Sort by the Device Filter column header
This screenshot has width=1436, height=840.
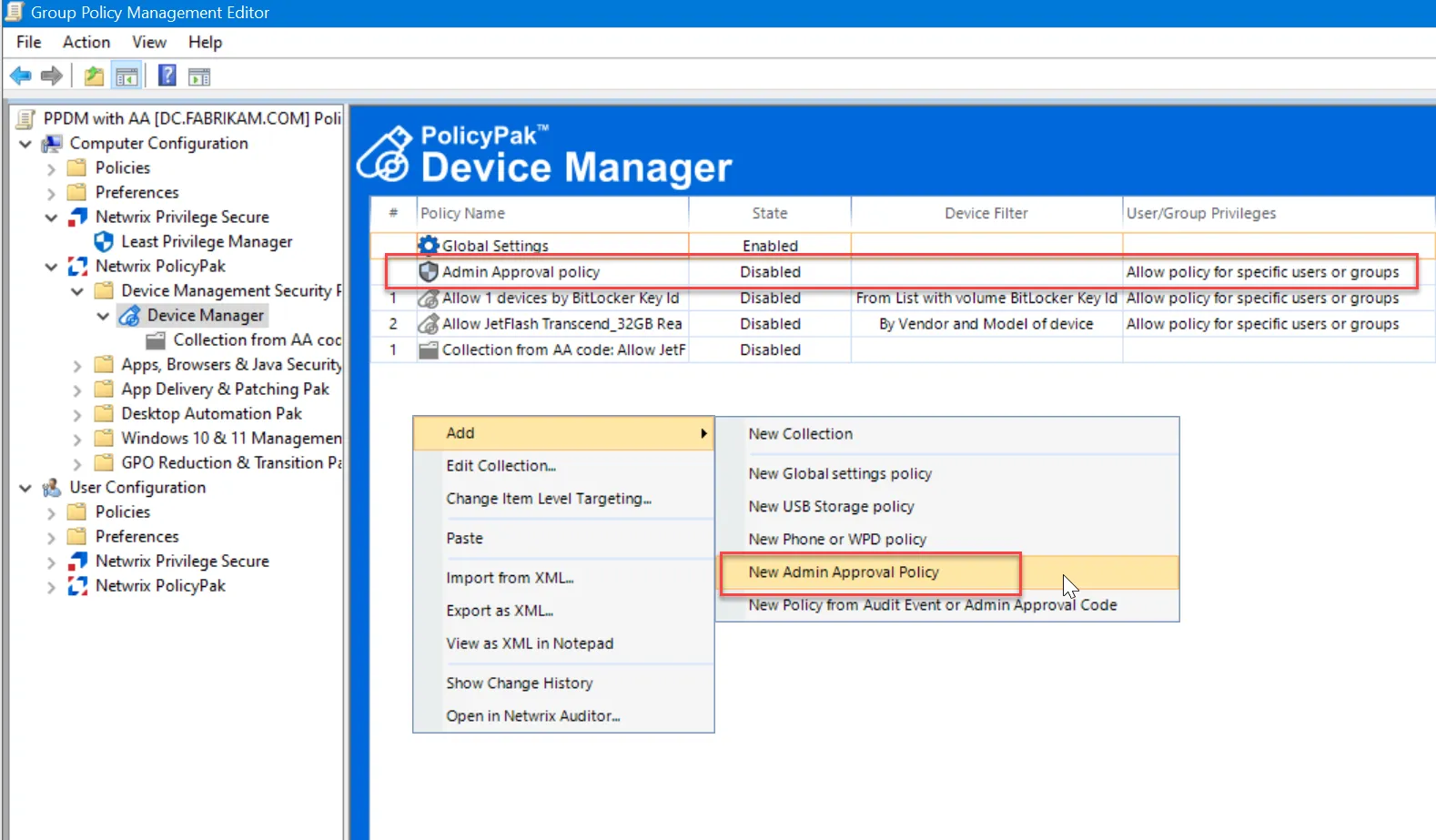point(986,213)
